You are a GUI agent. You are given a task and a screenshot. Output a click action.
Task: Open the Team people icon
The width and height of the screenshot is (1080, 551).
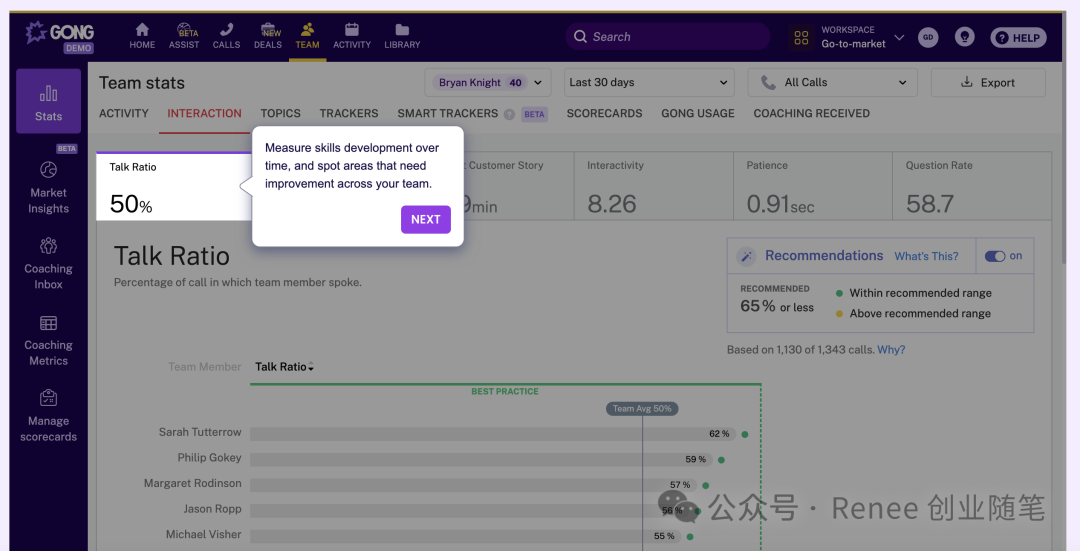(x=307, y=30)
